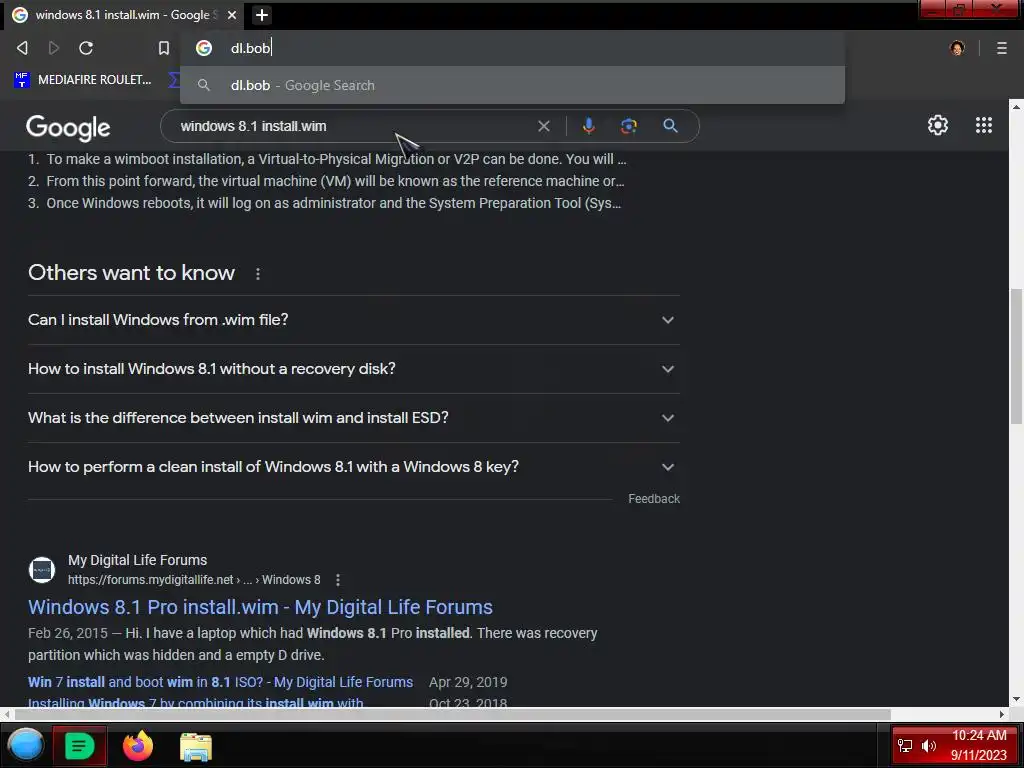1024x768 pixels.
Task: Open the green notes app in taskbar
Action: (x=79, y=746)
